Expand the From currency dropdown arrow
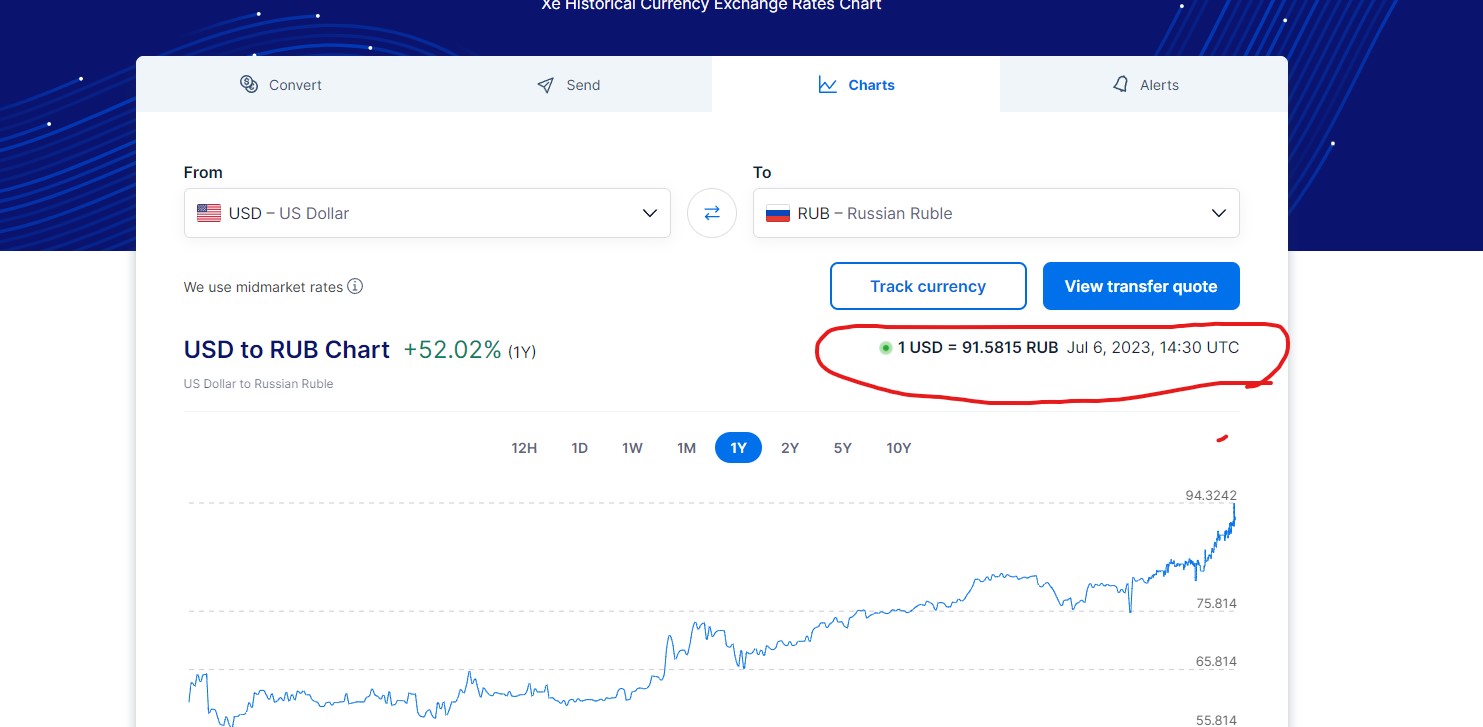Viewport: 1483px width, 727px height. pyautogui.click(x=649, y=213)
